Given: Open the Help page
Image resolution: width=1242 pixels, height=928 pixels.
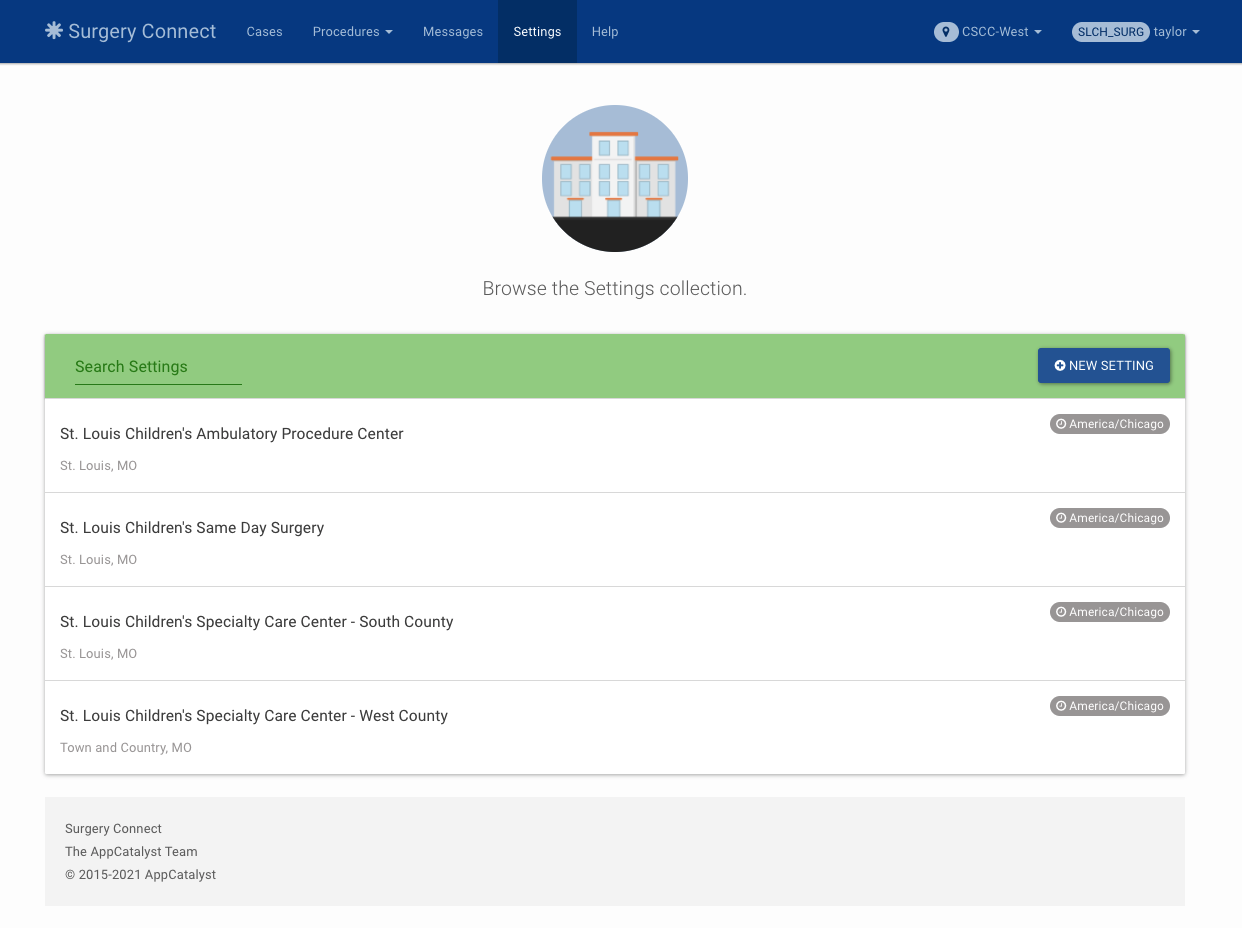Looking at the screenshot, I should coord(605,32).
